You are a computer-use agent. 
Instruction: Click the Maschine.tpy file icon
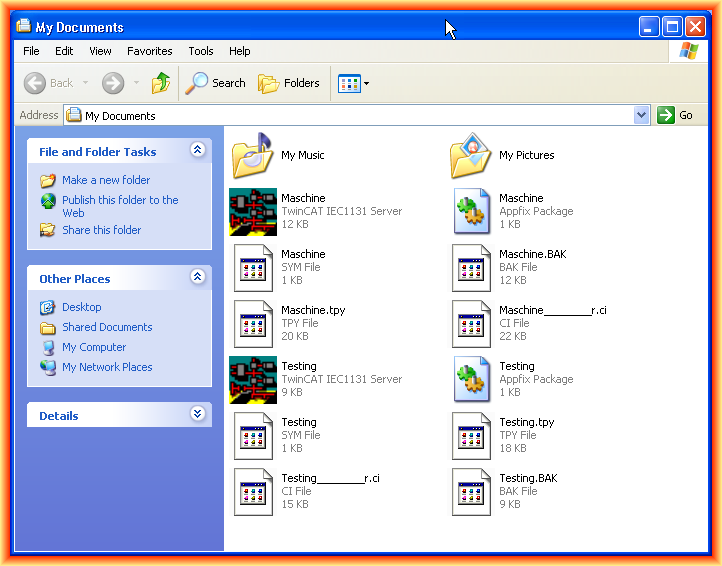(252, 324)
